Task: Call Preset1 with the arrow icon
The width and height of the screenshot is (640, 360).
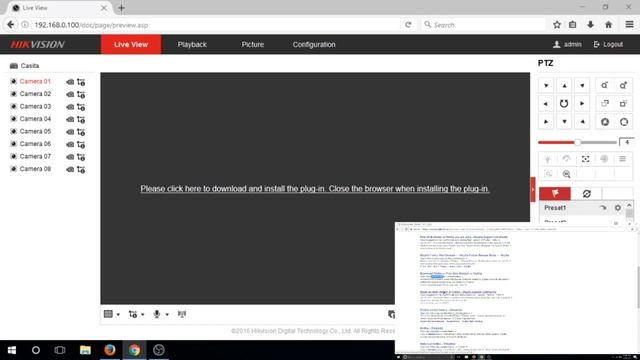Action: [x=603, y=208]
